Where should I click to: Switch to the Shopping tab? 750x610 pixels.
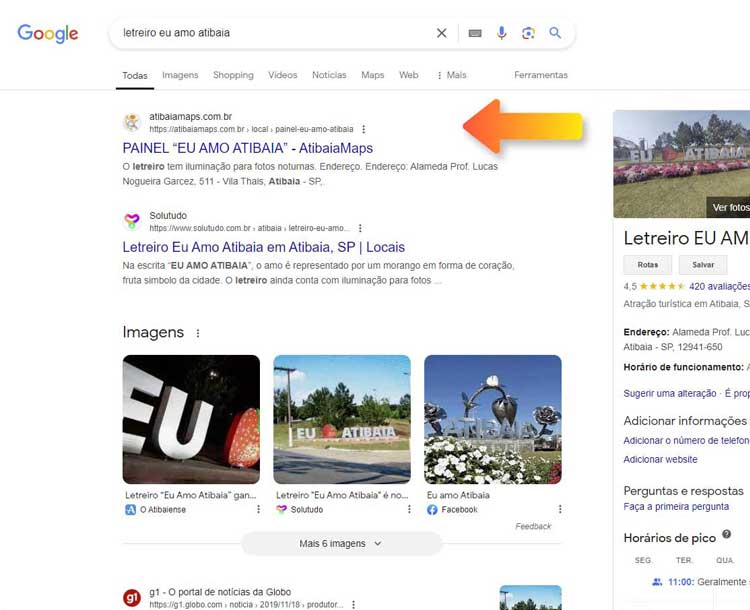click(233, 75)
